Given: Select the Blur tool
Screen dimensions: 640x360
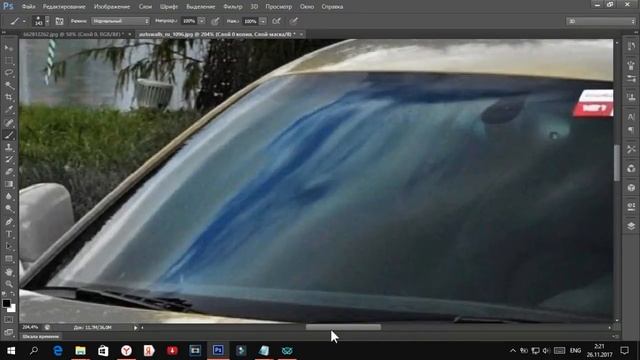Looking at the screenshot, I should point(9,196).
